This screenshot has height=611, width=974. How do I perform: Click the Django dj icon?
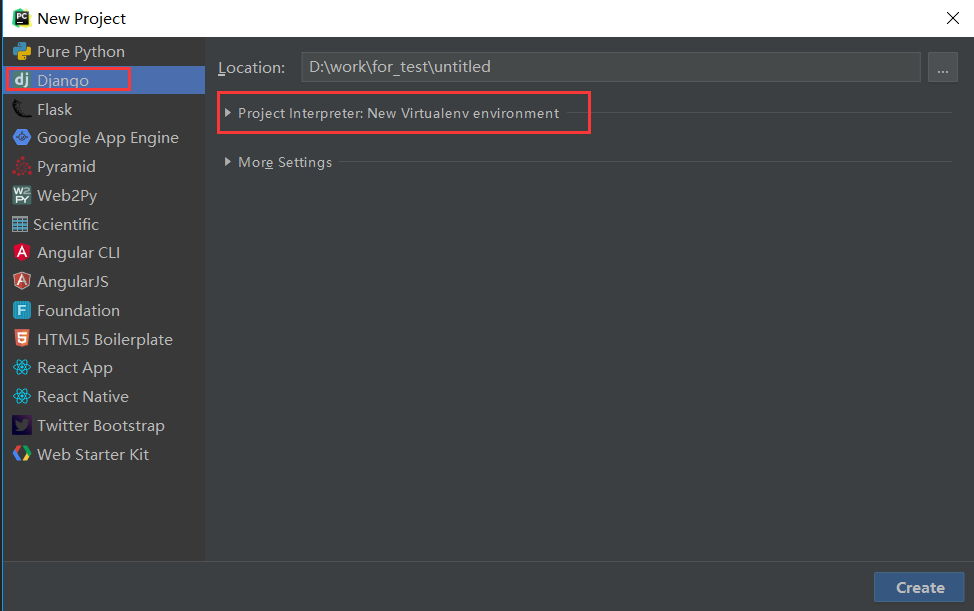pos(21,80)
